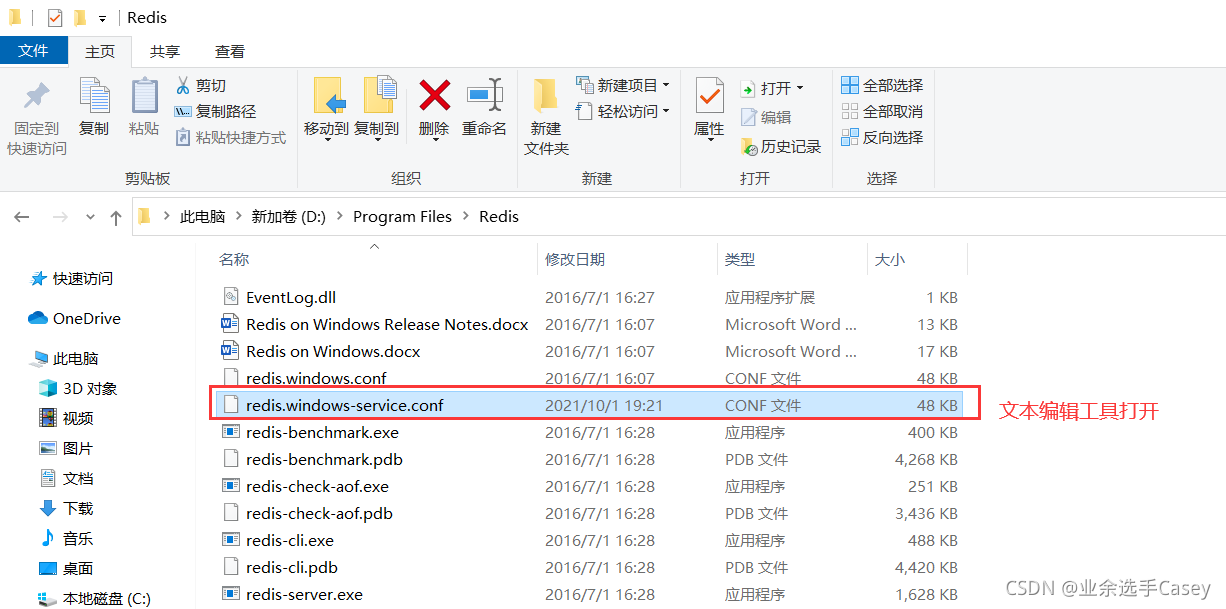Switch to the View (查看) tab
The height and width of the screenshot is (609, 1226).
[230, 51]
